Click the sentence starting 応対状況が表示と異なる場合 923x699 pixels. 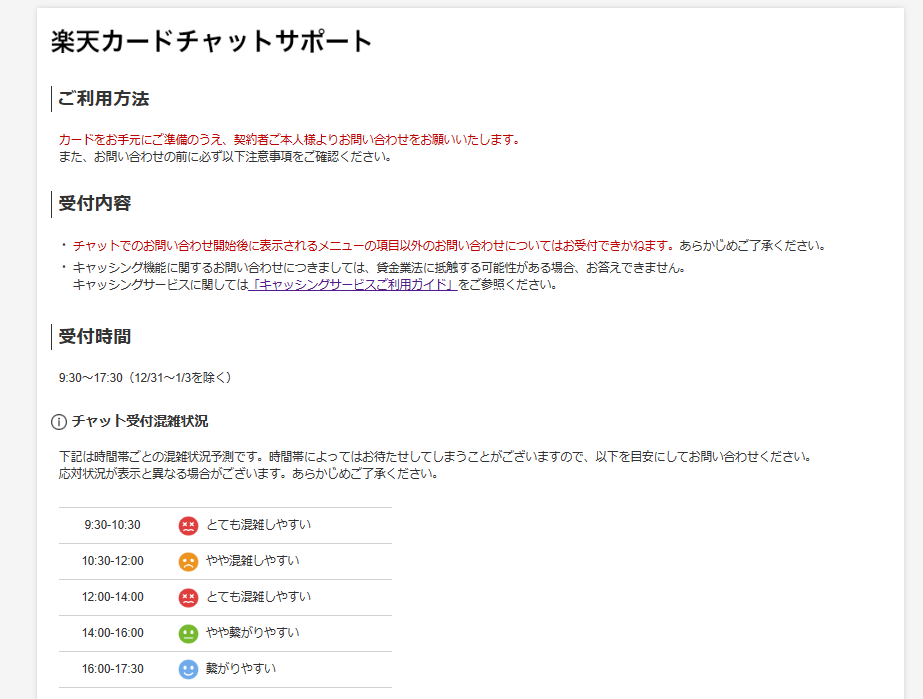click(x=248, y=473)
